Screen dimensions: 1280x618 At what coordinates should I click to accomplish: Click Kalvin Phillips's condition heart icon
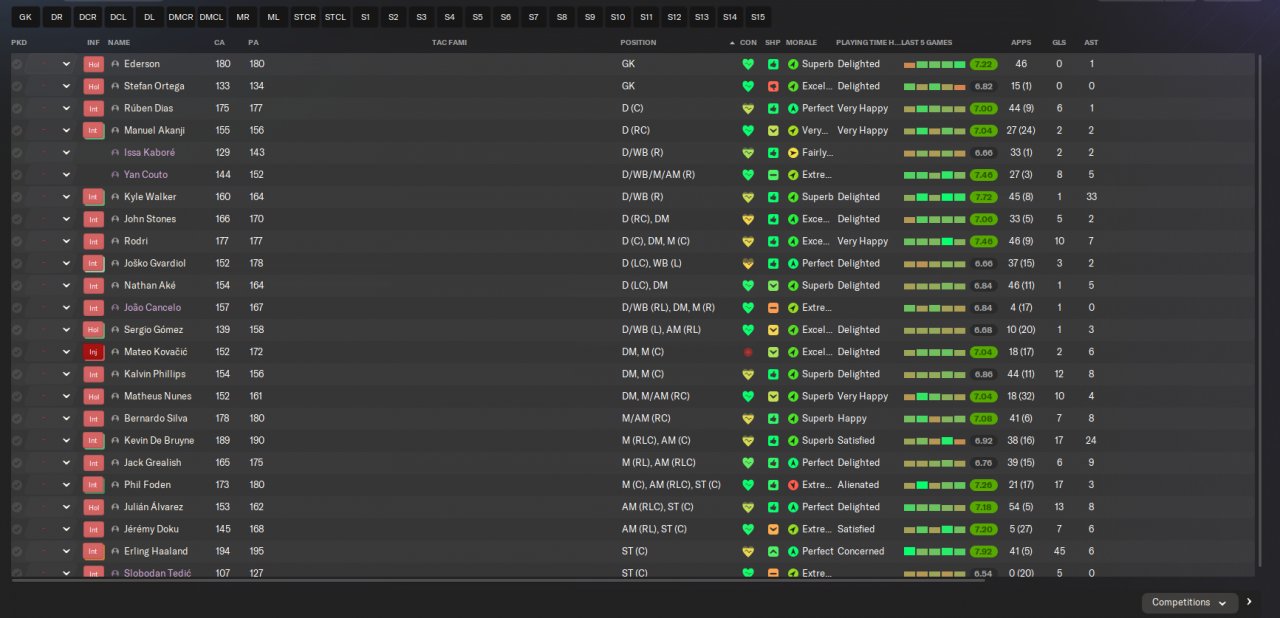[747, 374]
